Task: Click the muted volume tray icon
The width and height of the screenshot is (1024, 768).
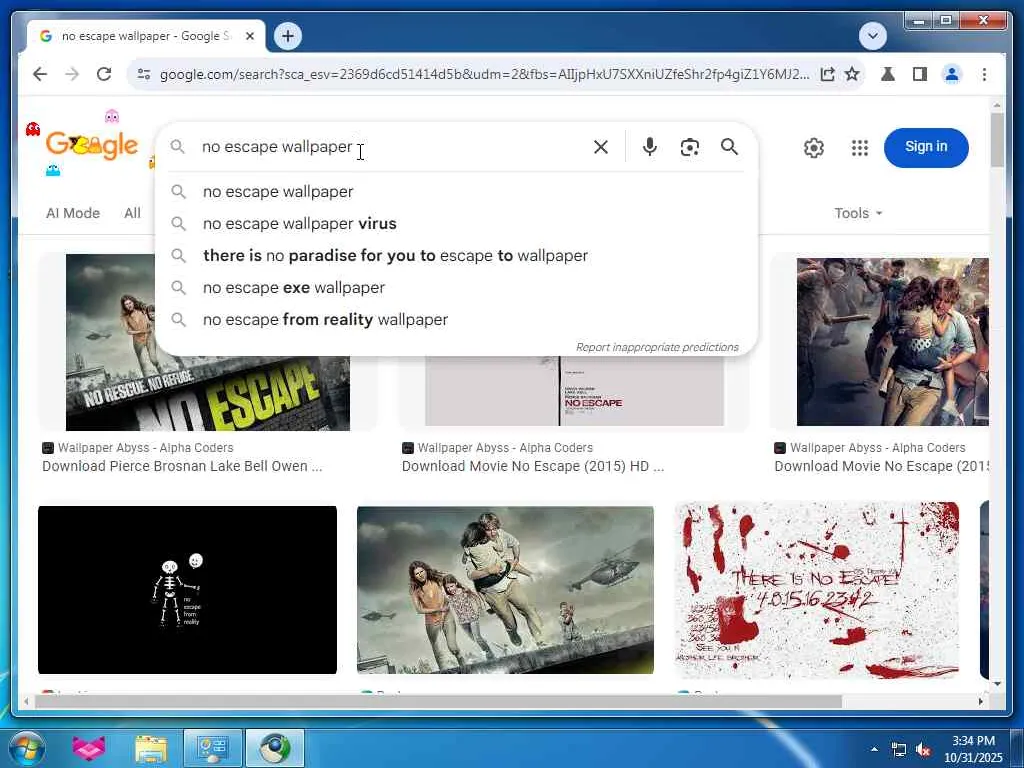Action: point(923,750)
